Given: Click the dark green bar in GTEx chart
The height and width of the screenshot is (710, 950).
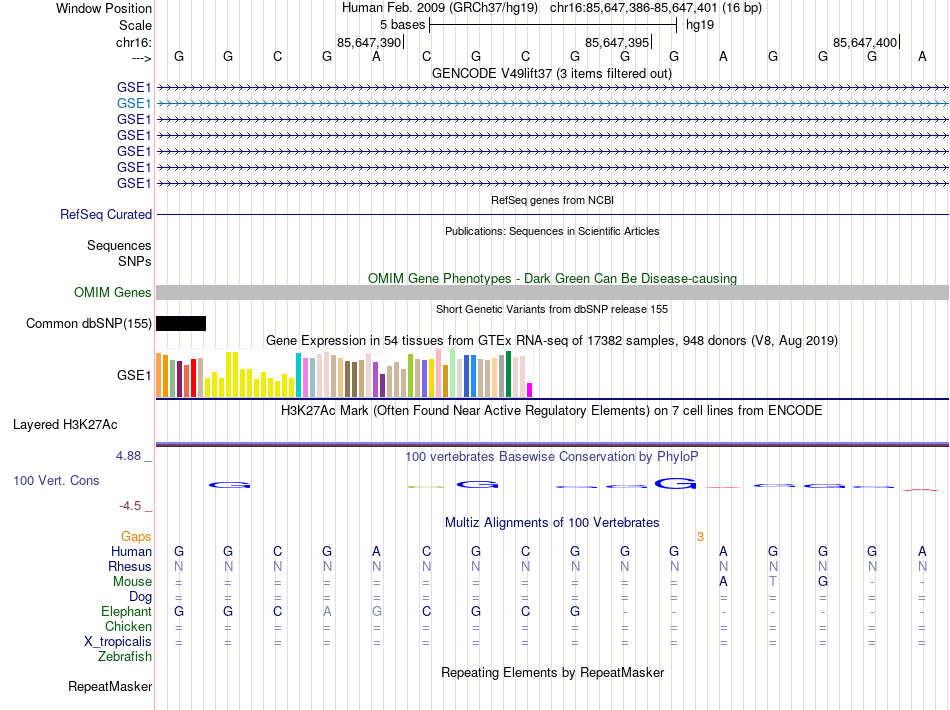Looking at the screenshot, I should (x=508, y=374).
